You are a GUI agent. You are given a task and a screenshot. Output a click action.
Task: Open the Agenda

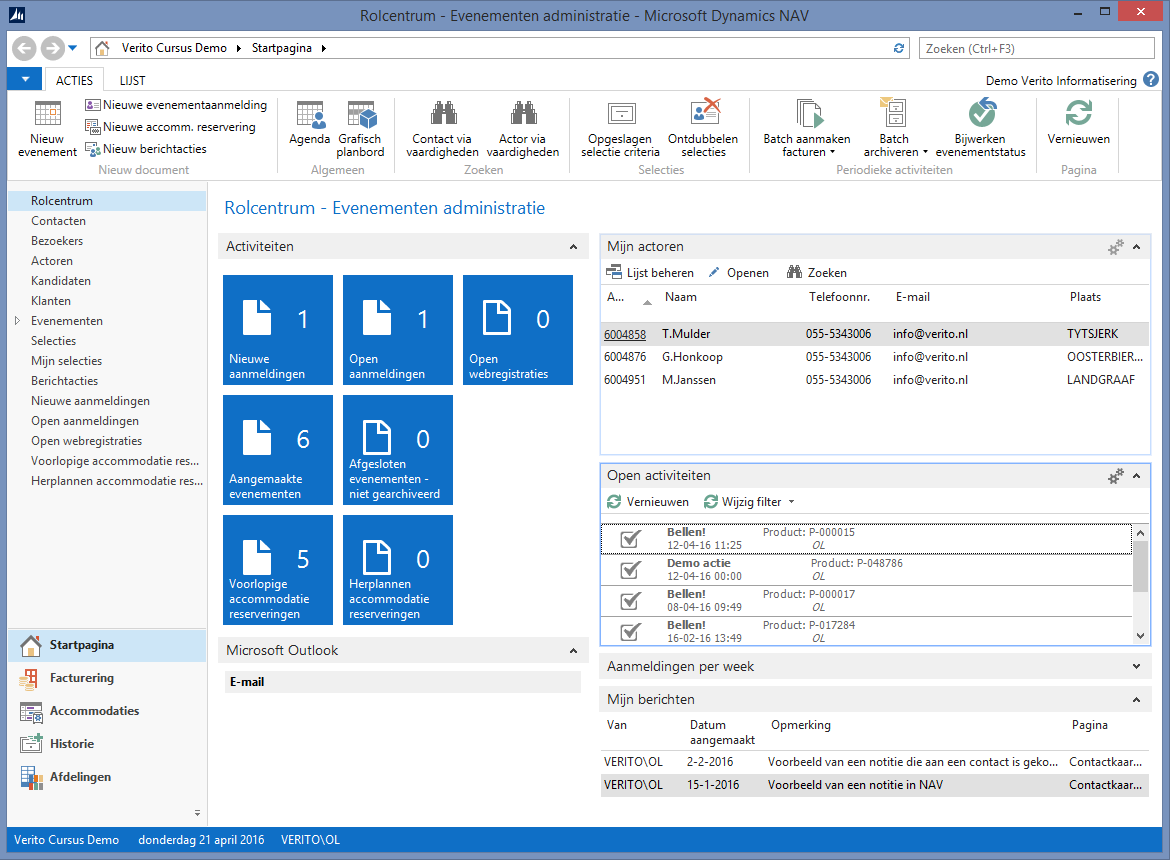(x=310, y=123)
